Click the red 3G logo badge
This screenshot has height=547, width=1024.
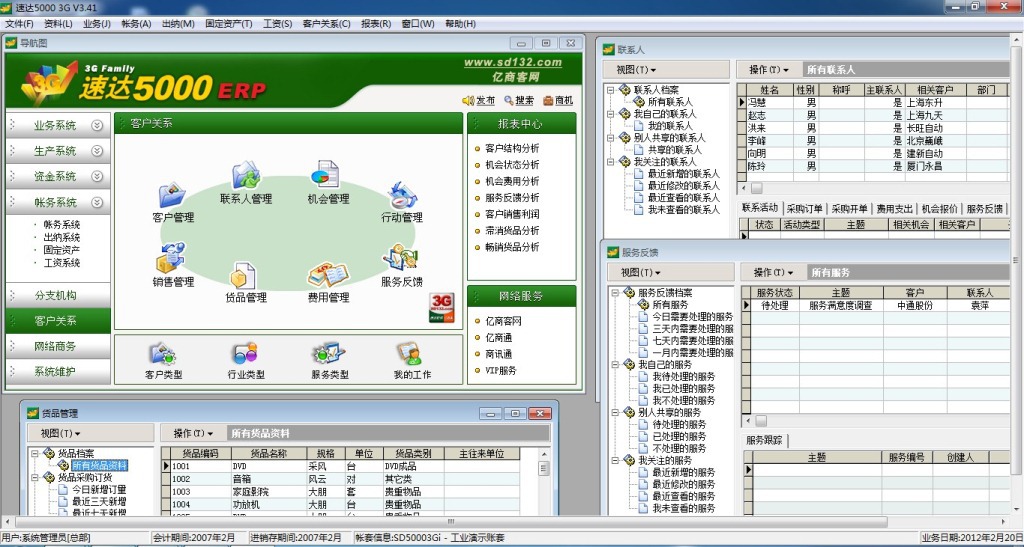441,307
